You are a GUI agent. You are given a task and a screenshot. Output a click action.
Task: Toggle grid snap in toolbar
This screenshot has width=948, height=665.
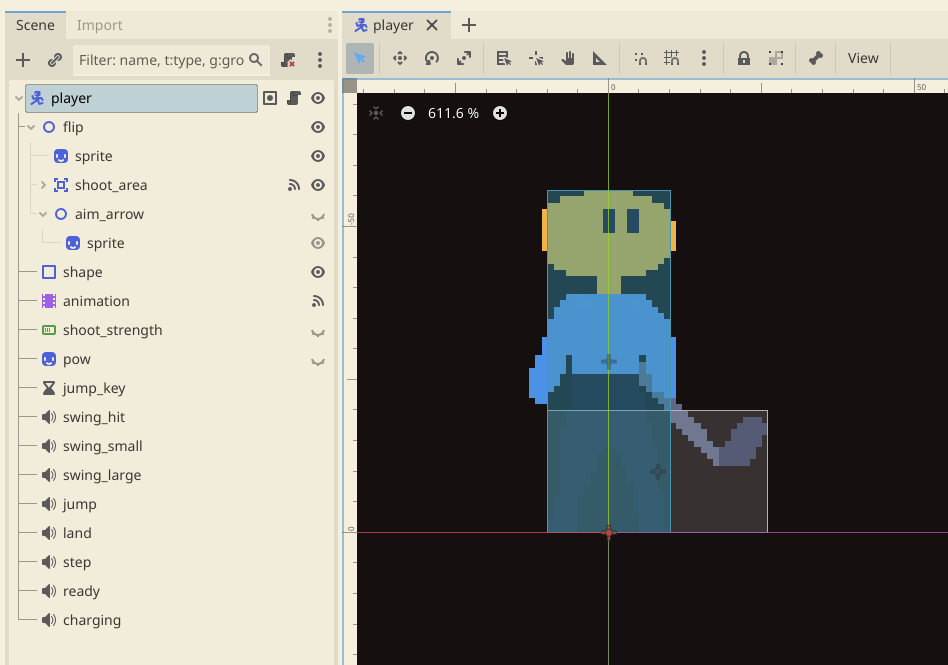point(672,58)
